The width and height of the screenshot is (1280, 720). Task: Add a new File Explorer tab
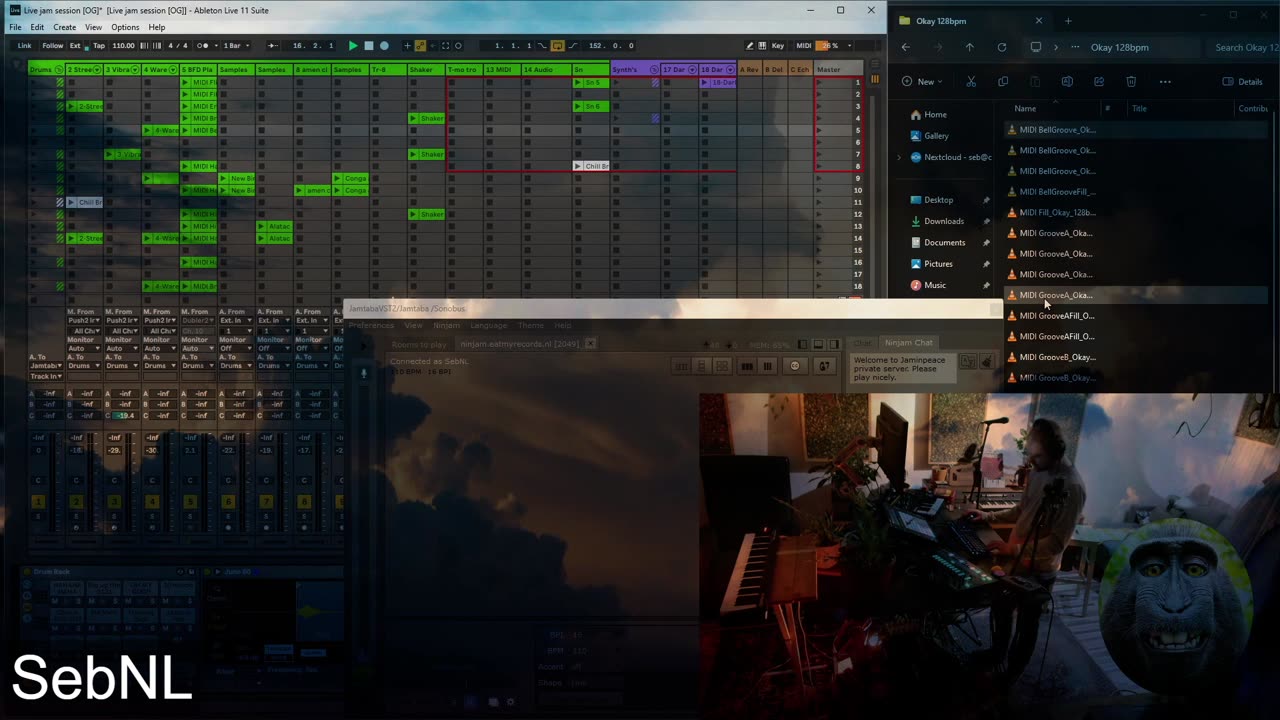click(1068, 20)
